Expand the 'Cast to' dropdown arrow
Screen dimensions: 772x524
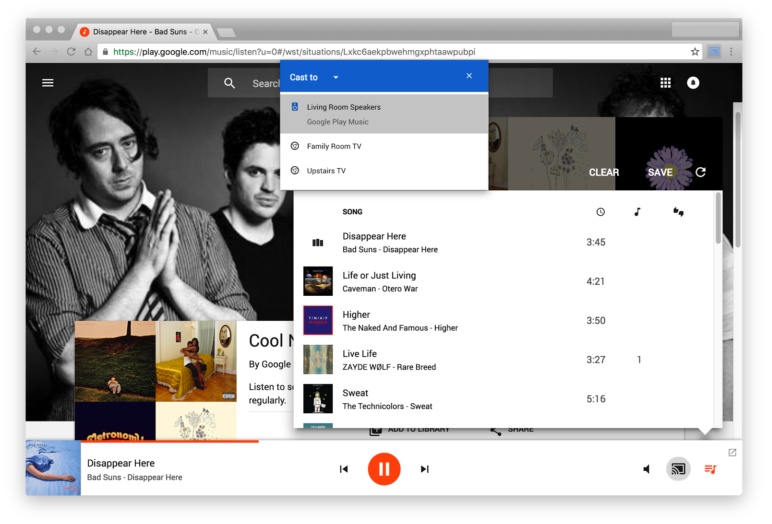point(336,77)
